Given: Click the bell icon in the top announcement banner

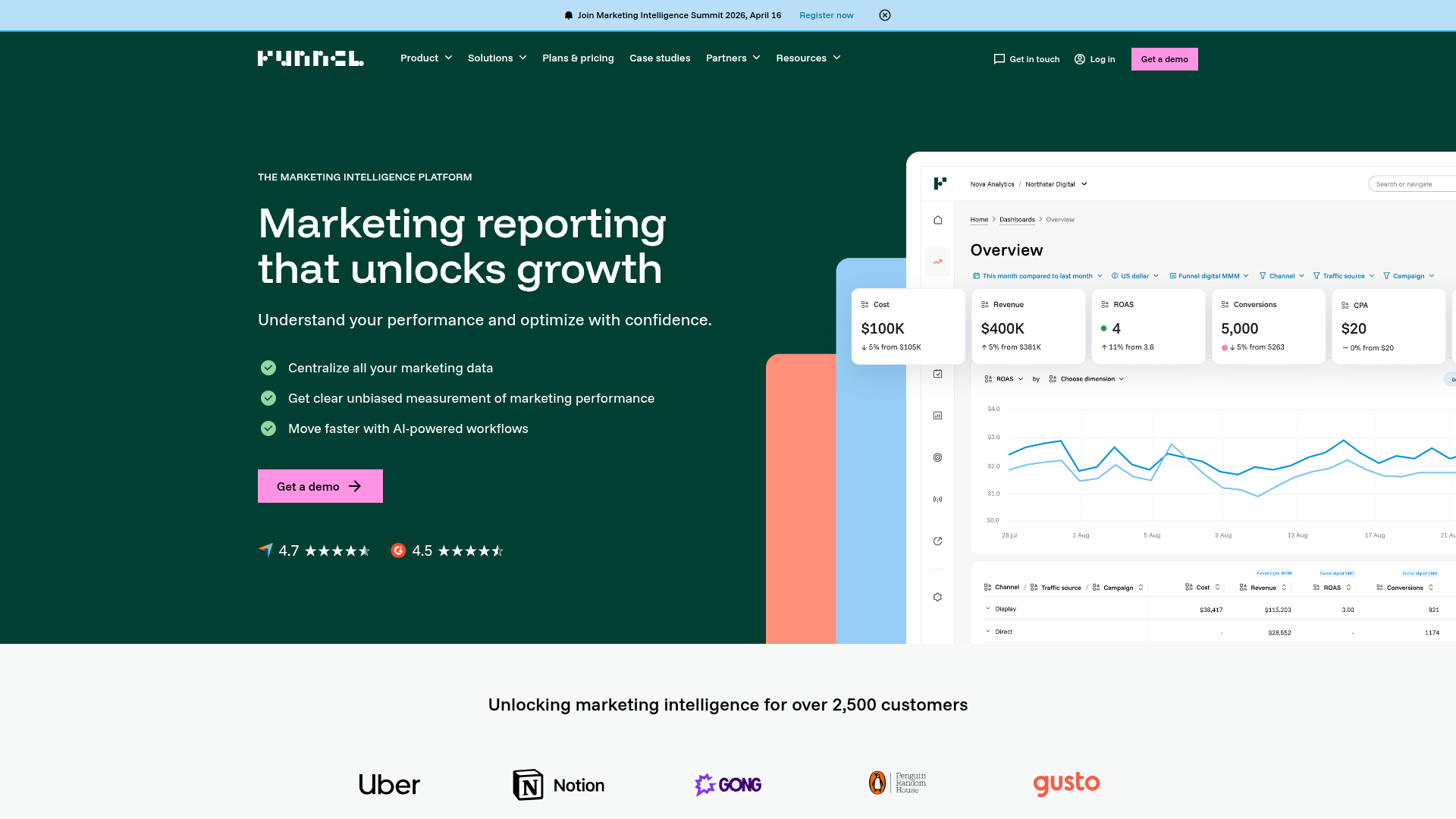Looking at the screenshot, I should pos(568,15).
